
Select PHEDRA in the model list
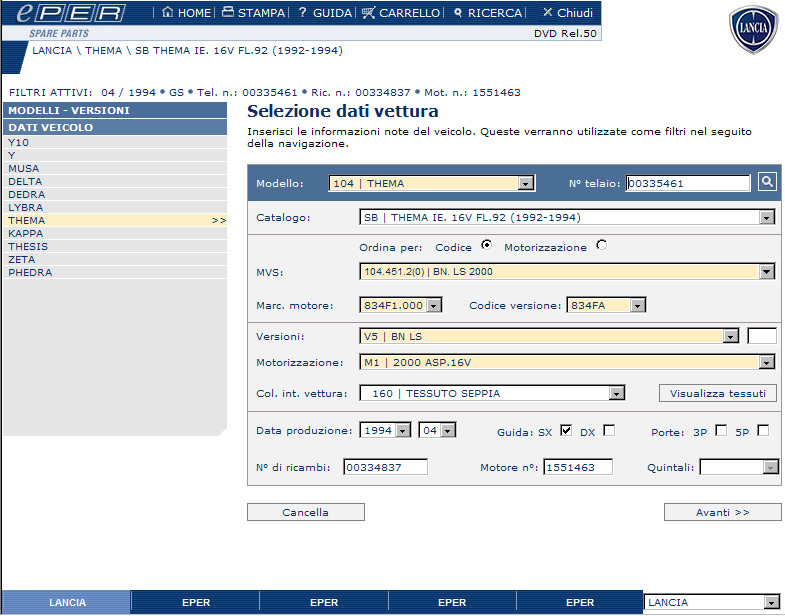pos(115,272)
